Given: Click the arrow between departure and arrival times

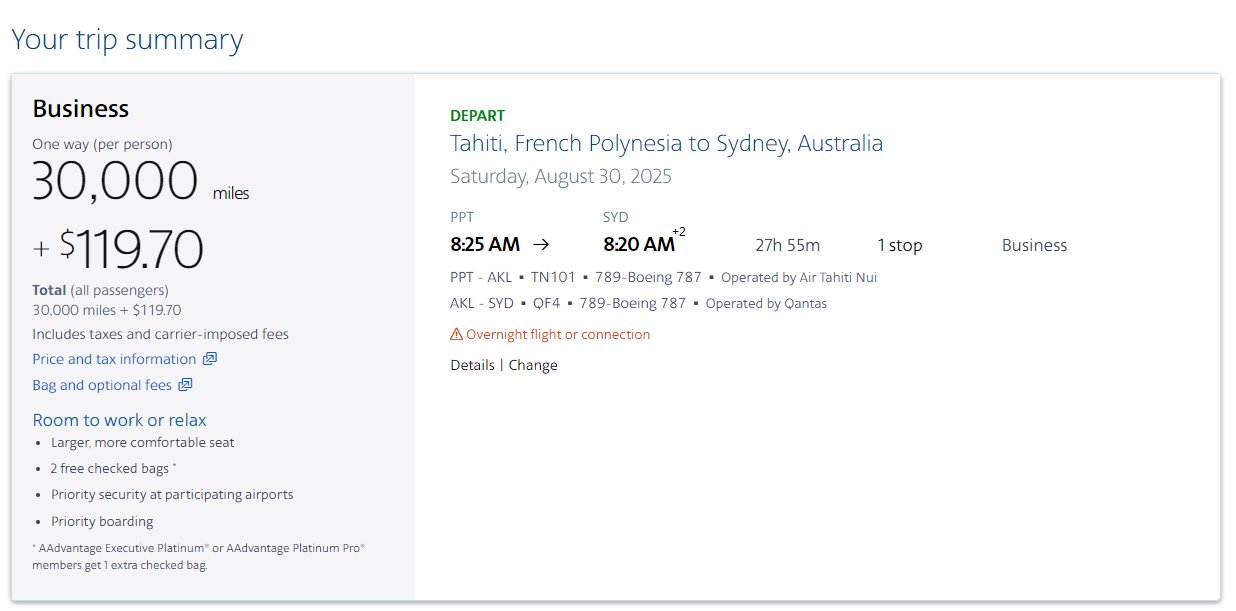Looking at the screenshot, I should coord(541,244).
